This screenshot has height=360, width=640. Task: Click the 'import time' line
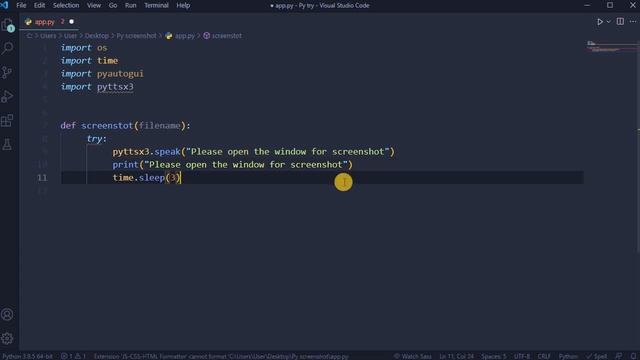pos(89,61)
